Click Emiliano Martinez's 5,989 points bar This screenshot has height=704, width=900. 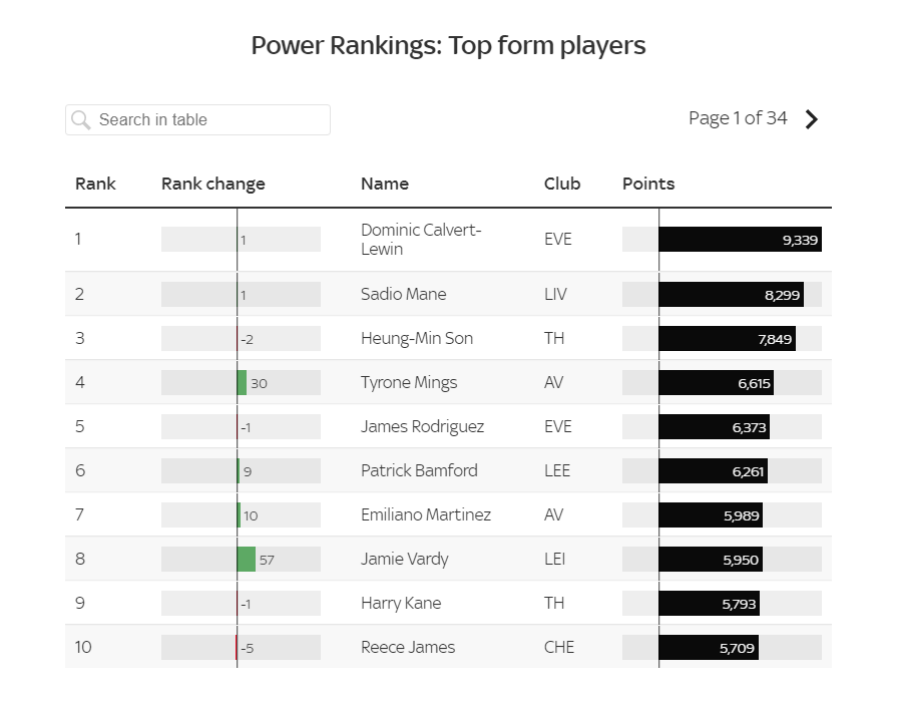coord(711,515)
